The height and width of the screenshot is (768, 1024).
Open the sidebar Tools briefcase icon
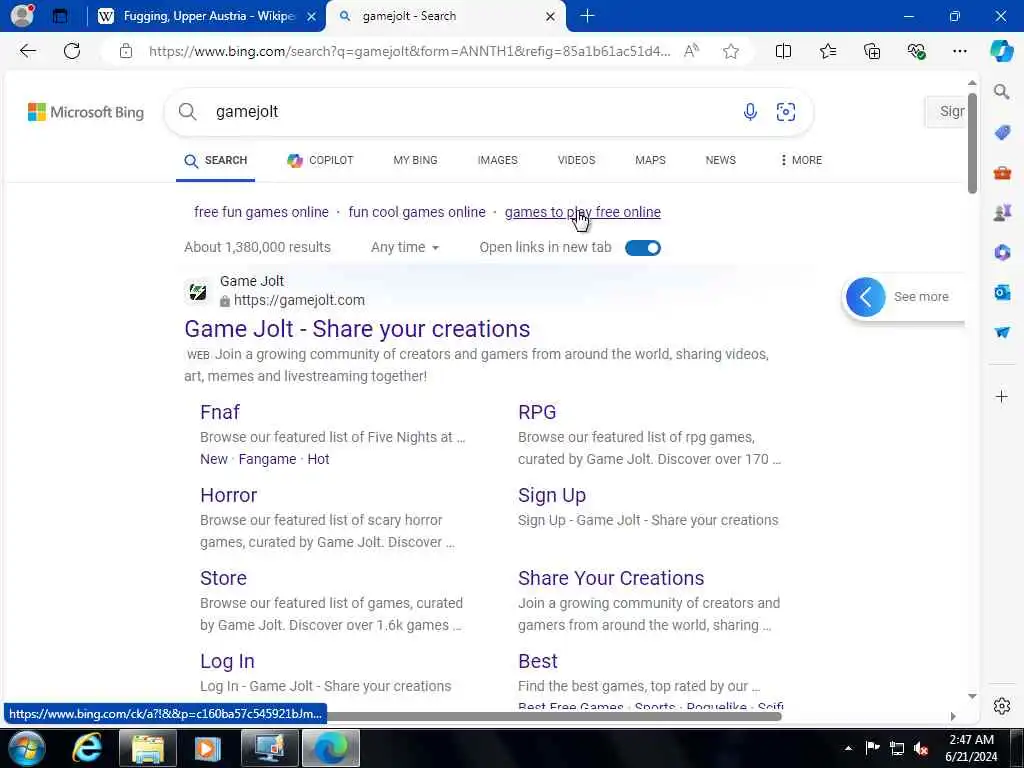pyautogui.click(x=1002, y=173)
